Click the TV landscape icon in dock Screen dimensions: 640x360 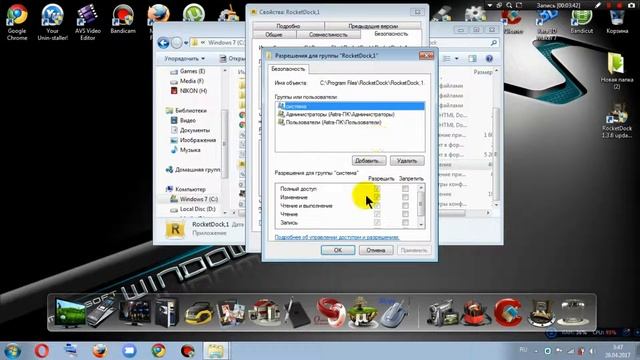click(x=70, y=312)
